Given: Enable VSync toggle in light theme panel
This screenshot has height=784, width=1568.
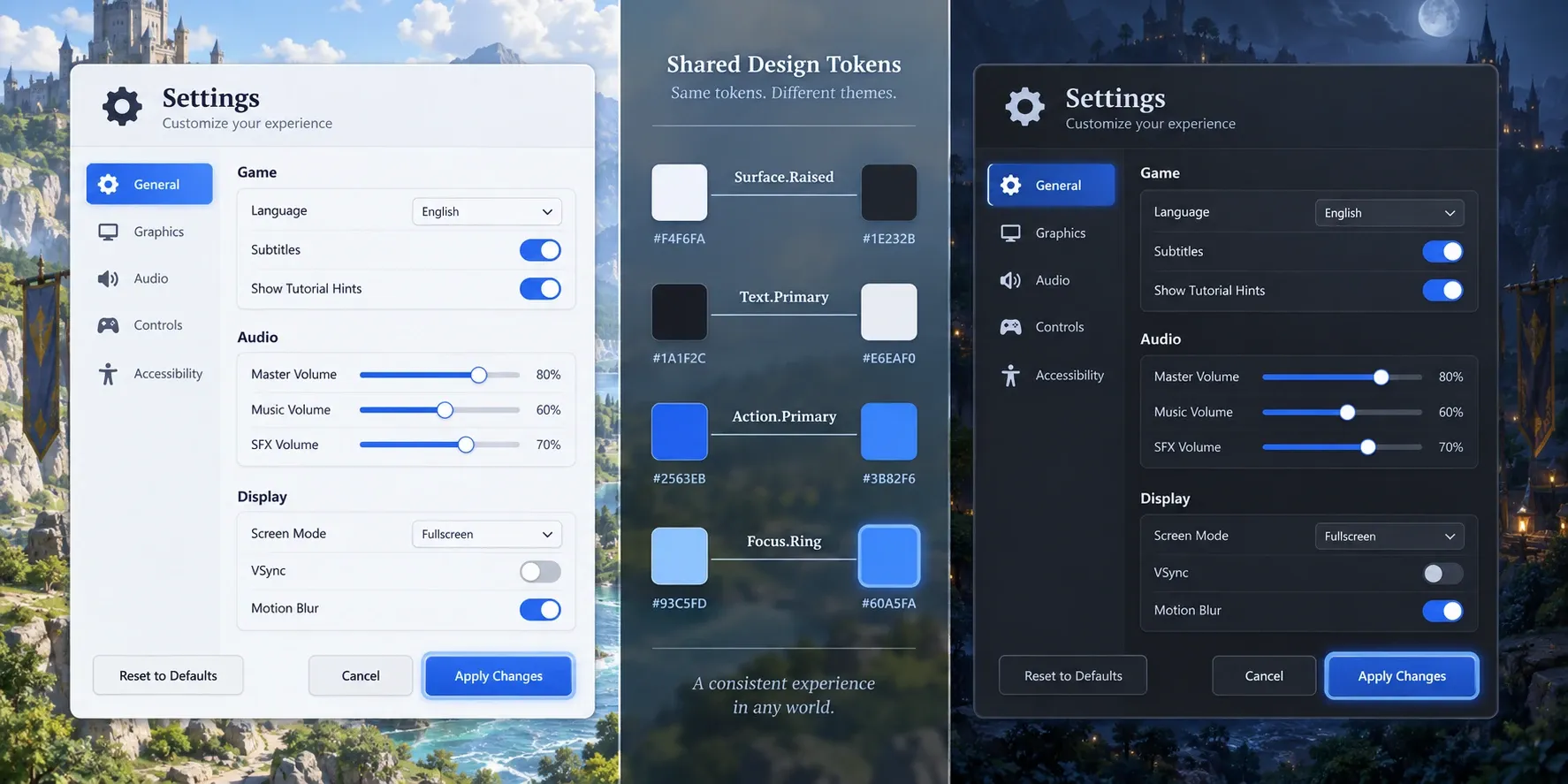Looking at the screenshot, I should [x=540, y=572].
